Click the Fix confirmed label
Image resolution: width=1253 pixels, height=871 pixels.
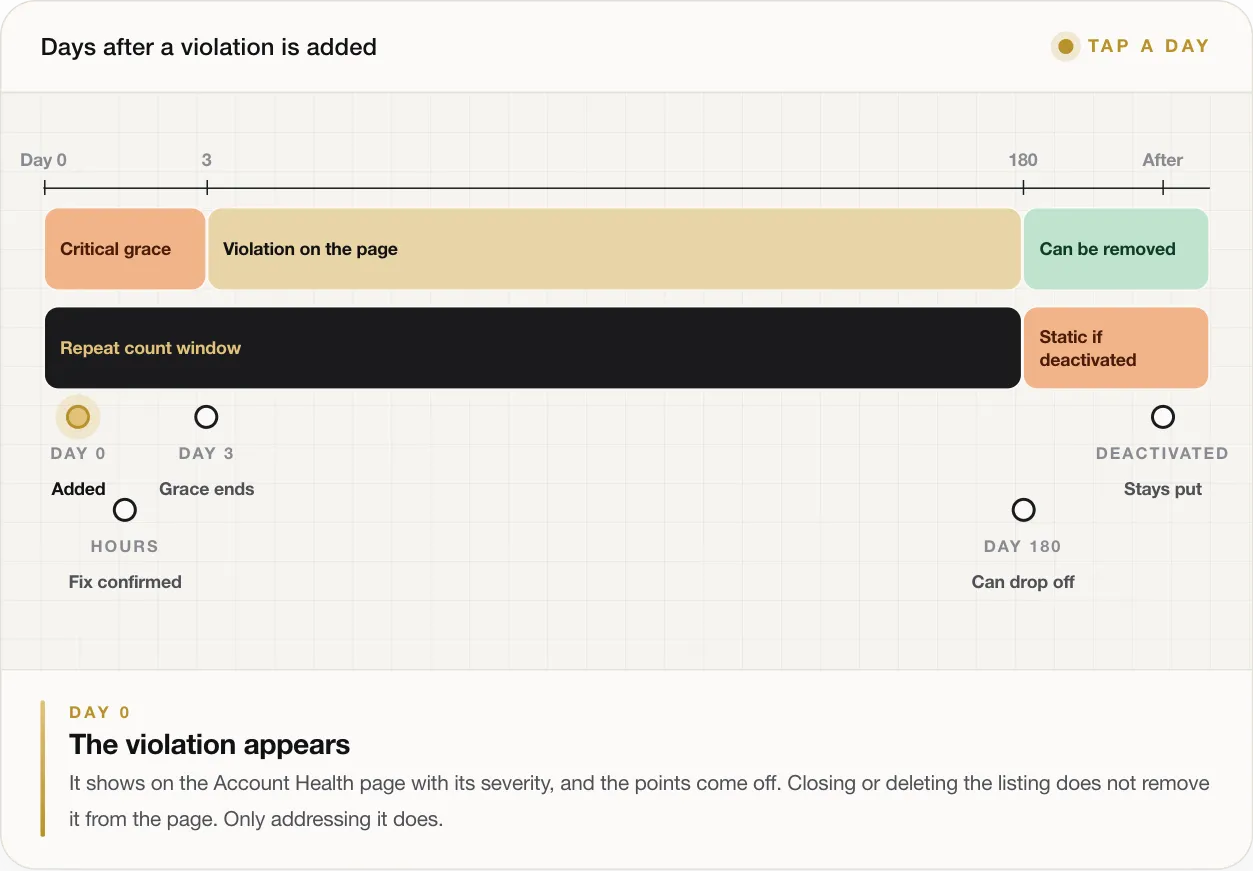(125, 582)
